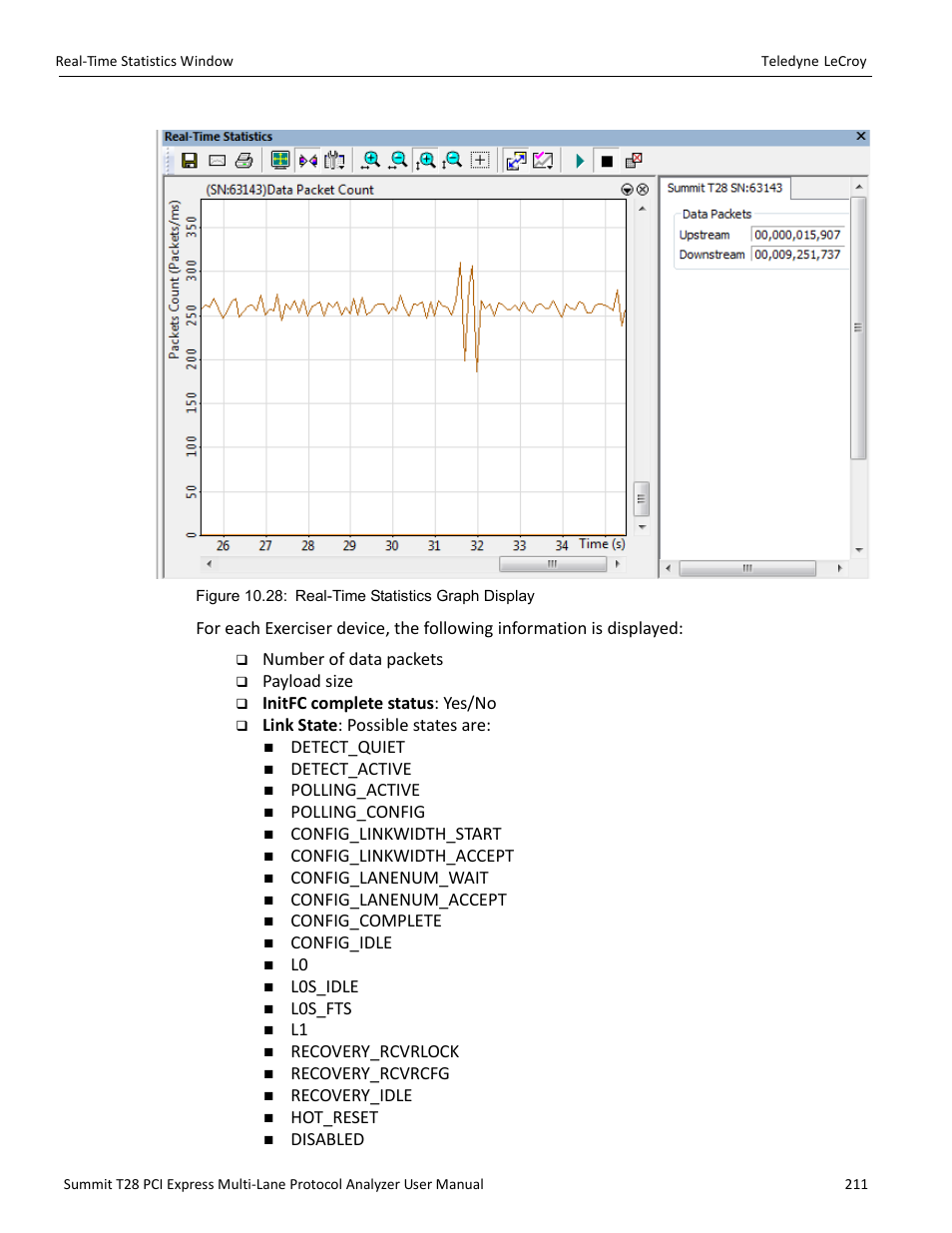The width and height of the screenshot is (952, 1233).
Task: Select the Summit T28 SN:63143 tab
Action: click(725, 187)
